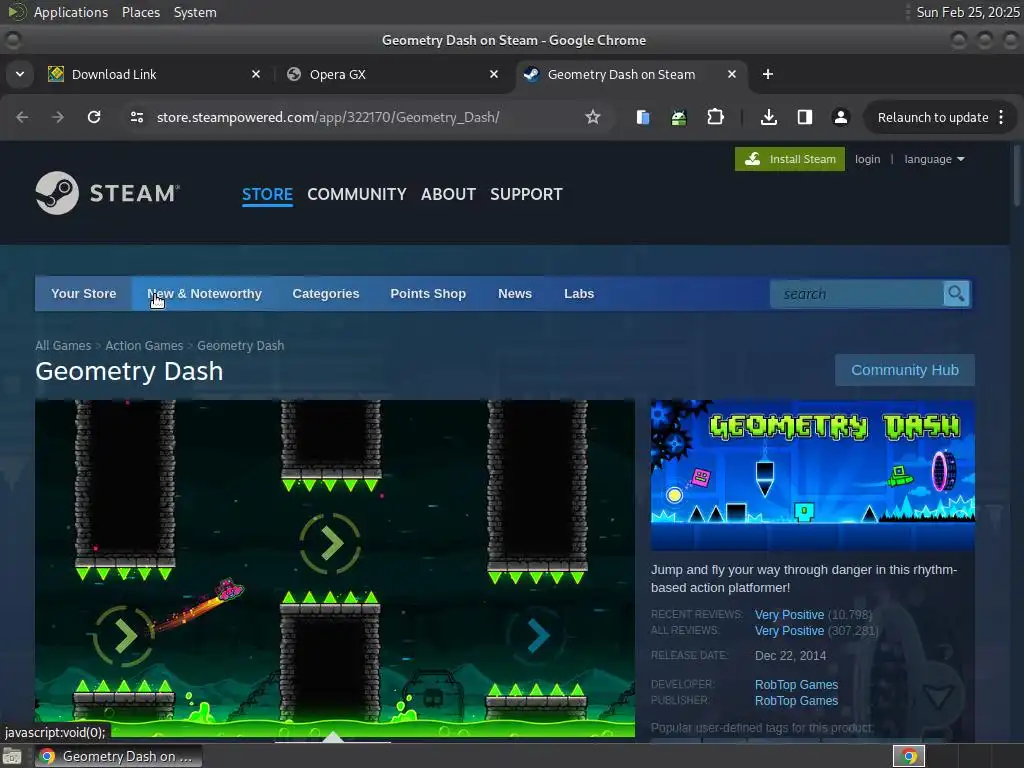Expand the New & Noteworthy store menu
This screenshot has width=1024, height=768.
coord(204,294)
